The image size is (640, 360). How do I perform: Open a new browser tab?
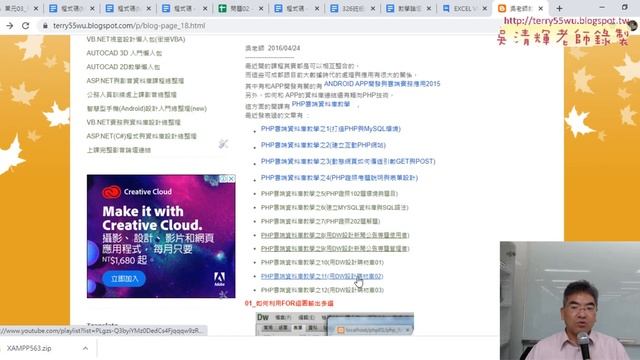point(559,8)
